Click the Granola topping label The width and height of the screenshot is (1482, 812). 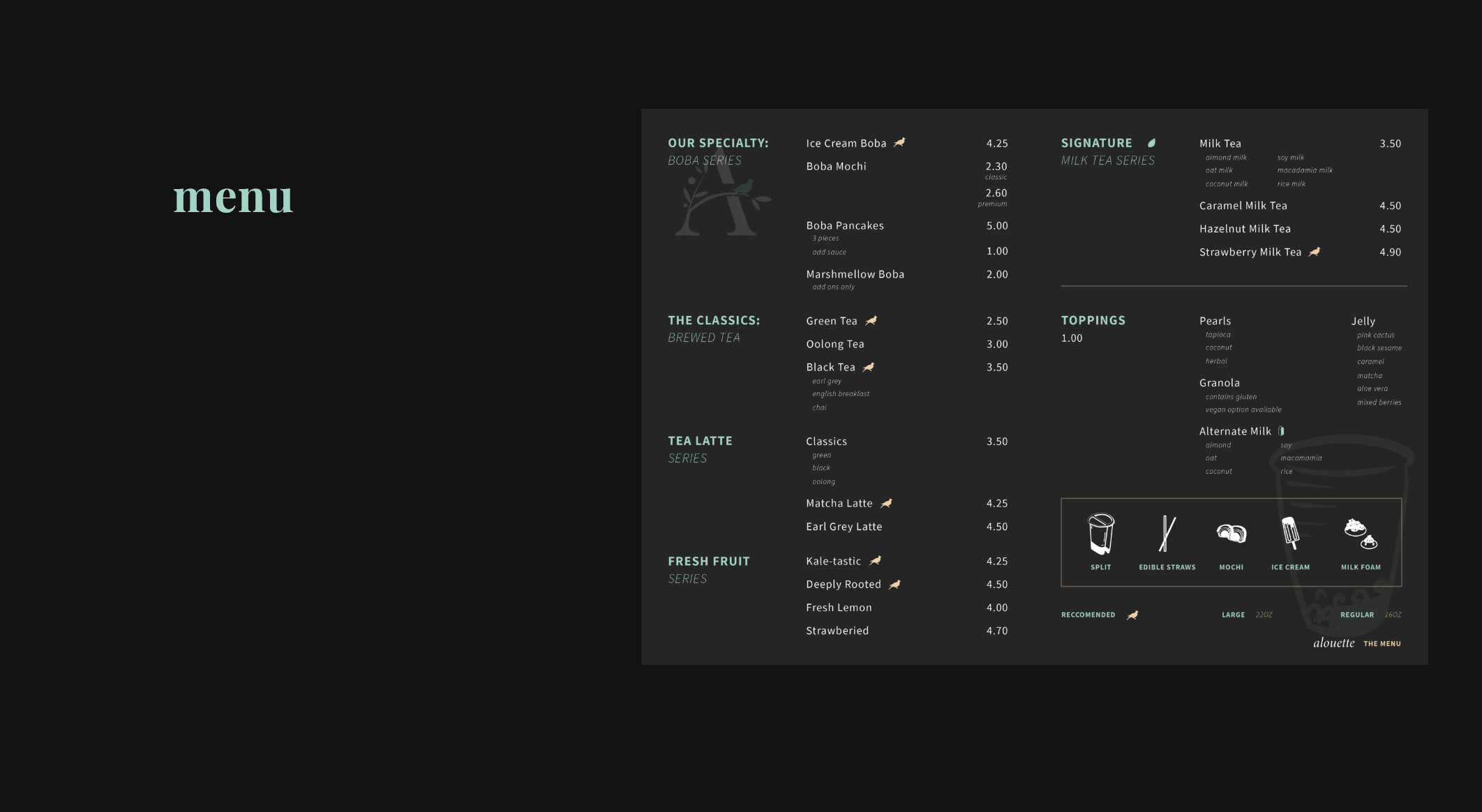point(1219,383)
